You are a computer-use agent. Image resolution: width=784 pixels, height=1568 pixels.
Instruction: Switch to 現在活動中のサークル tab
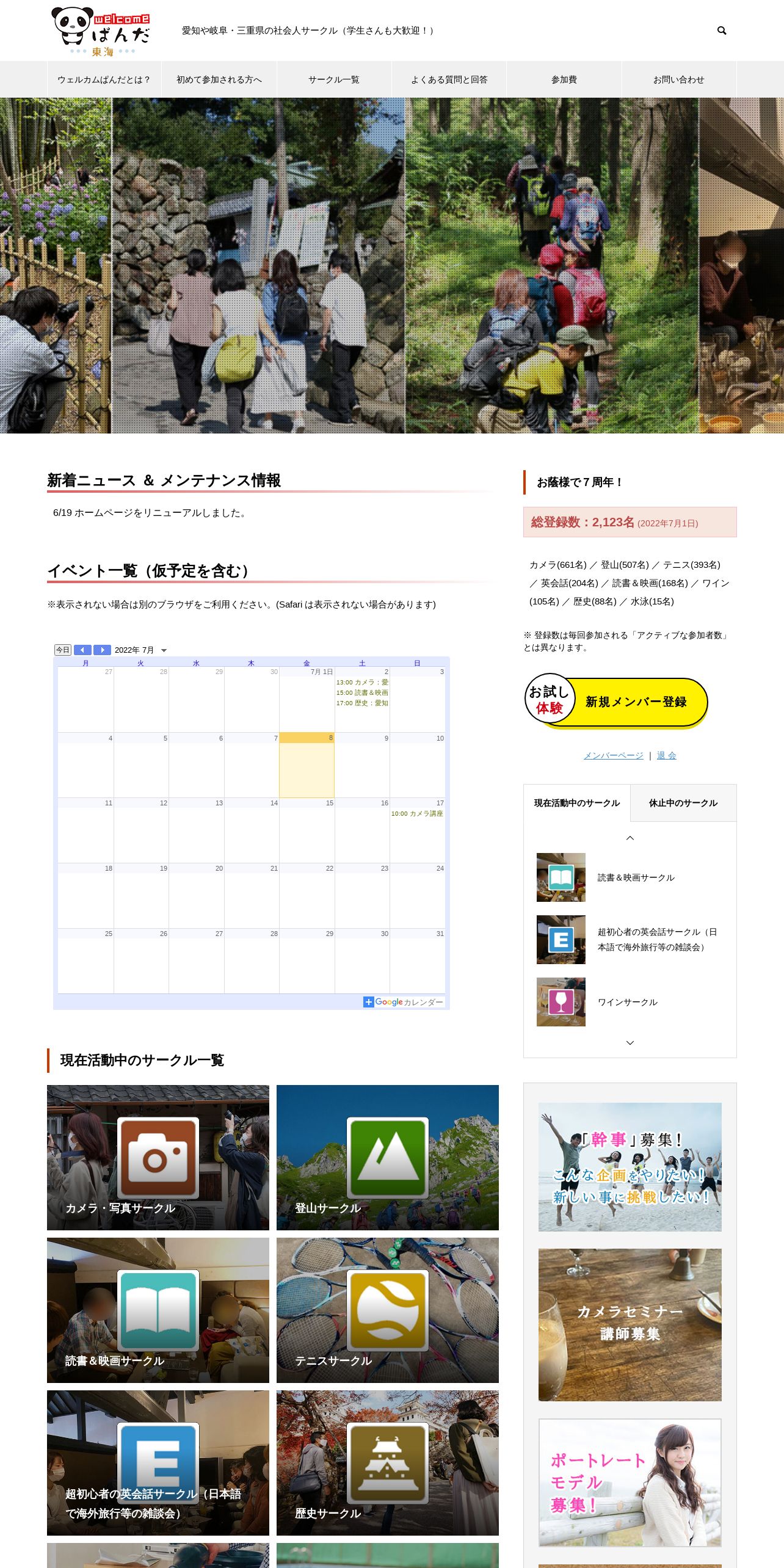click(x=577, y=803)
